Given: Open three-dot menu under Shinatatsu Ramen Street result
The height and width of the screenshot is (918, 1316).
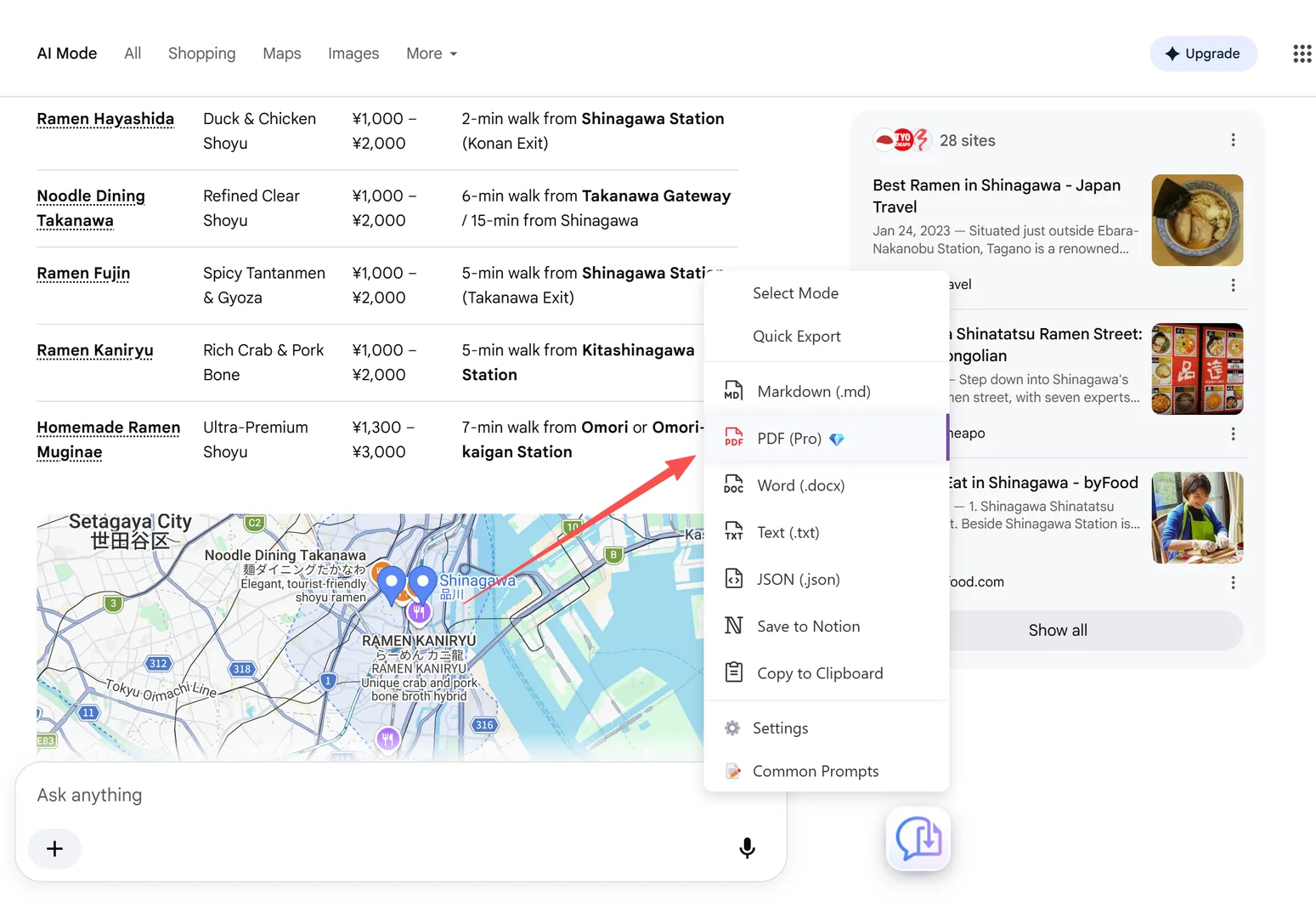Looking at the screenshot, I should (1233, 433).
